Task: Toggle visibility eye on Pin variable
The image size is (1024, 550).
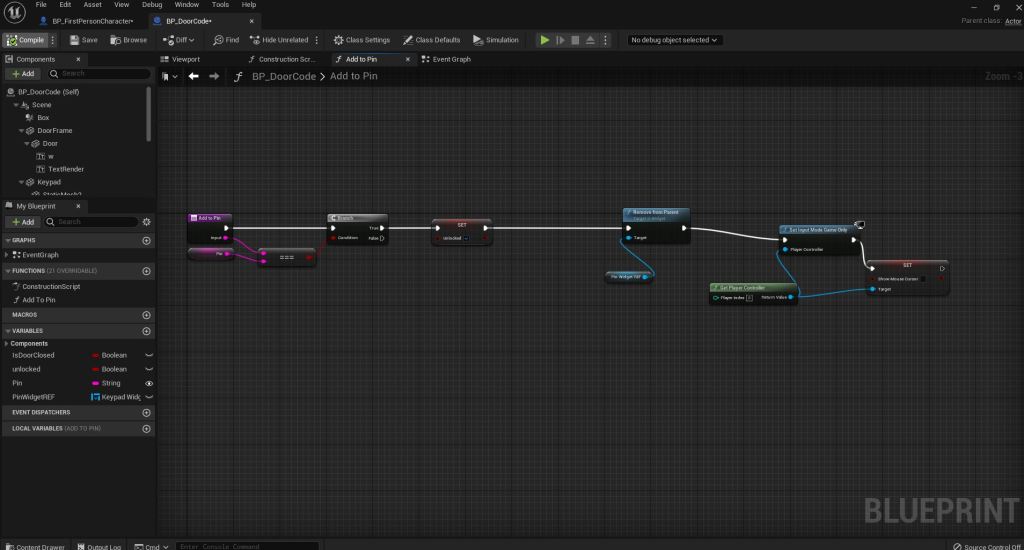Action: [148, 383]
